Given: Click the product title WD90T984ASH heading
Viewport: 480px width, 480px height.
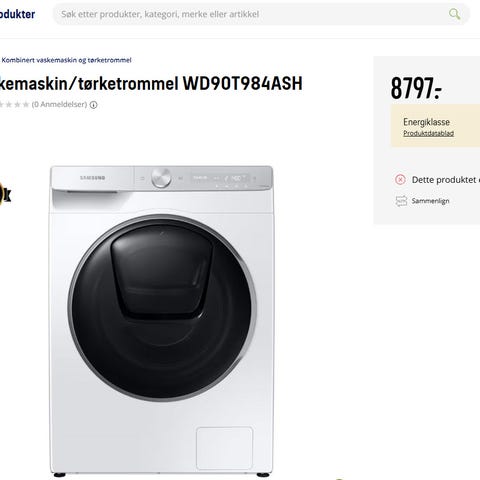Looking at the screenshot, I should pyautogui.click(x=151, y=83).
